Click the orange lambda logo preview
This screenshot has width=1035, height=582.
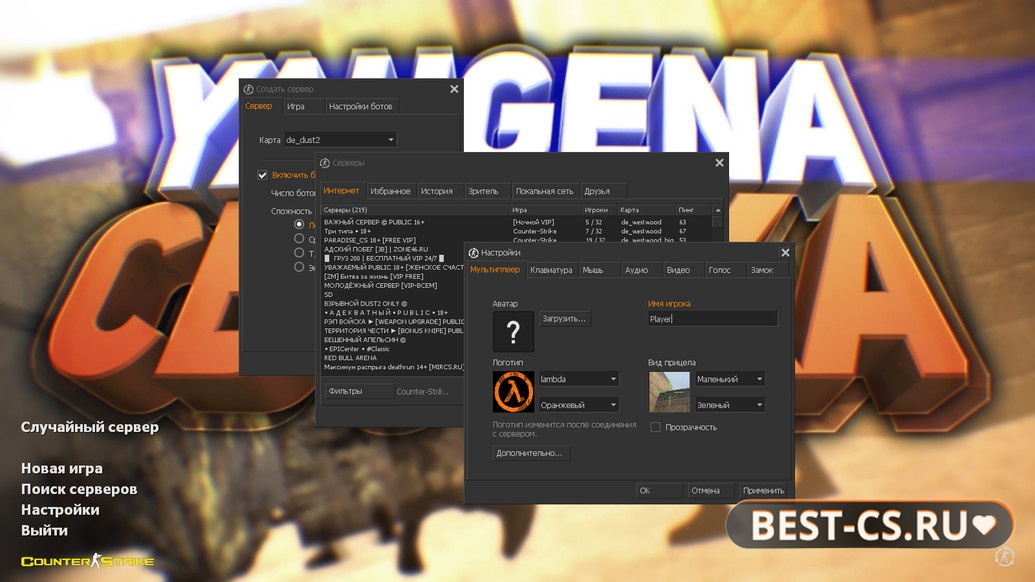513,391
